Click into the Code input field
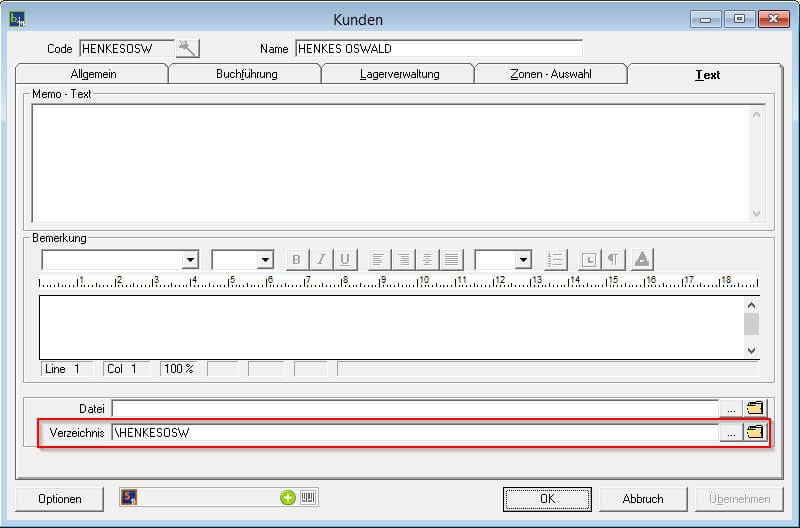 [x=127, y=49]
